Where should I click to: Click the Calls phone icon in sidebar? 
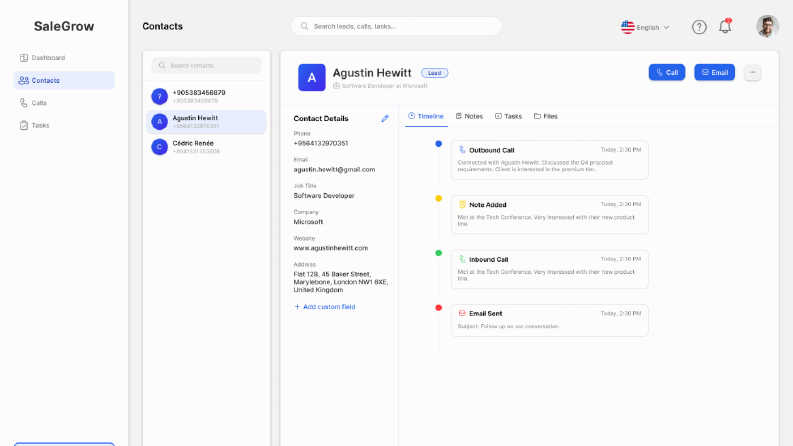(24, 103)
